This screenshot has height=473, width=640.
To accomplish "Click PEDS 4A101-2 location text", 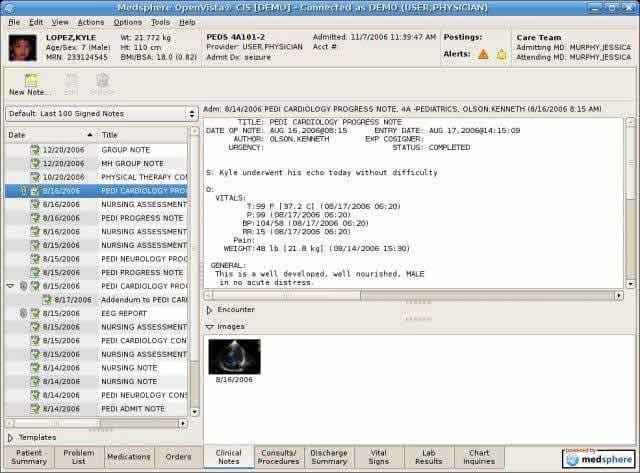I will click(236, 37).
